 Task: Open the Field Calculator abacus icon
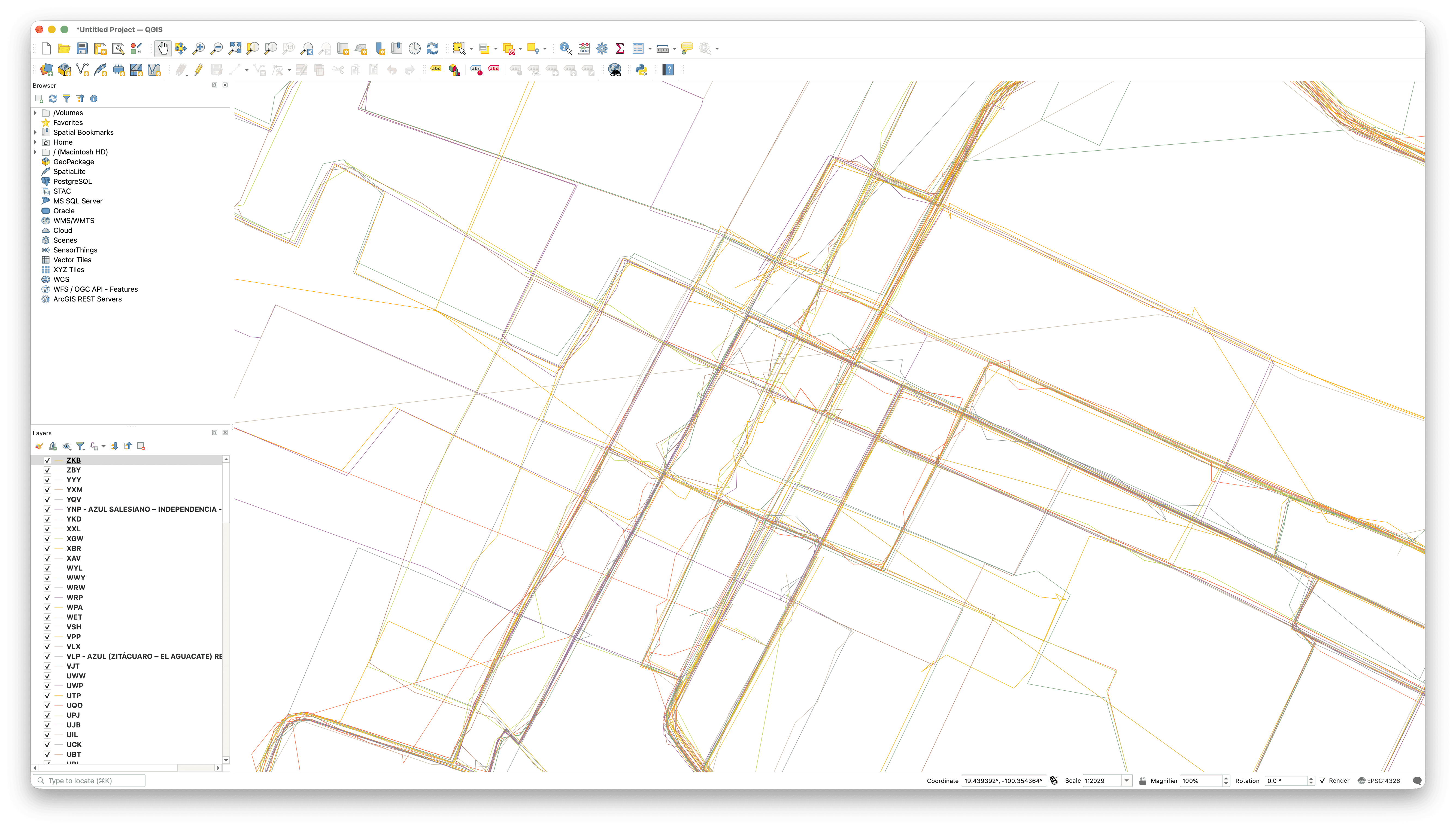tap(584, 49)
